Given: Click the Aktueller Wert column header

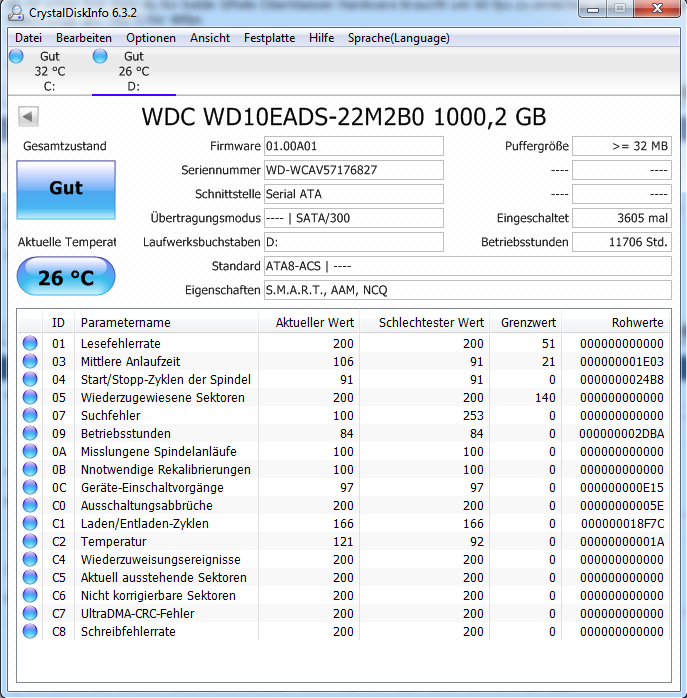Looking at the screenshot, I should pos(309,322).
